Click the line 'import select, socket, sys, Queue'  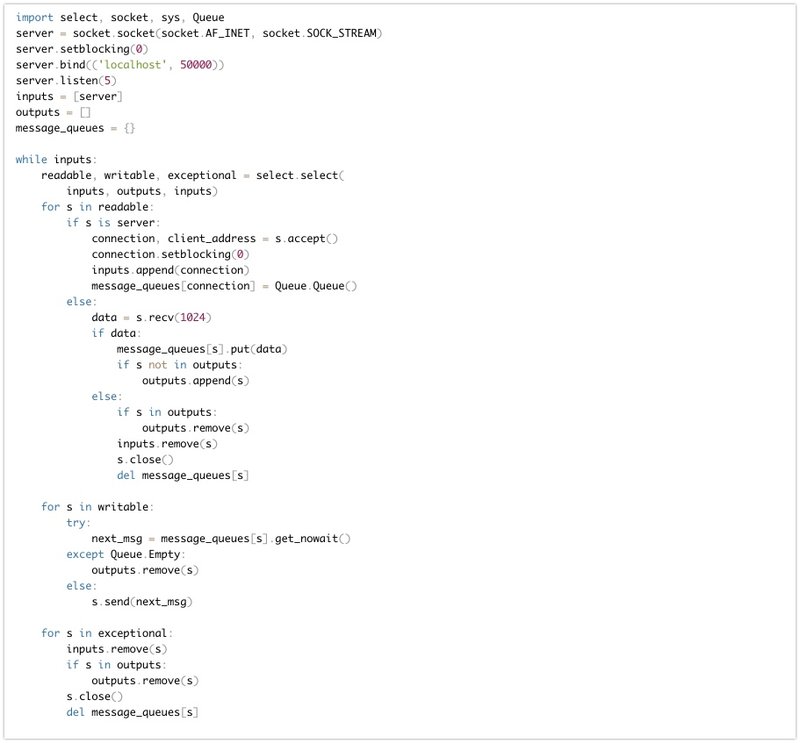pyautogui.click(x=120, y=17)
